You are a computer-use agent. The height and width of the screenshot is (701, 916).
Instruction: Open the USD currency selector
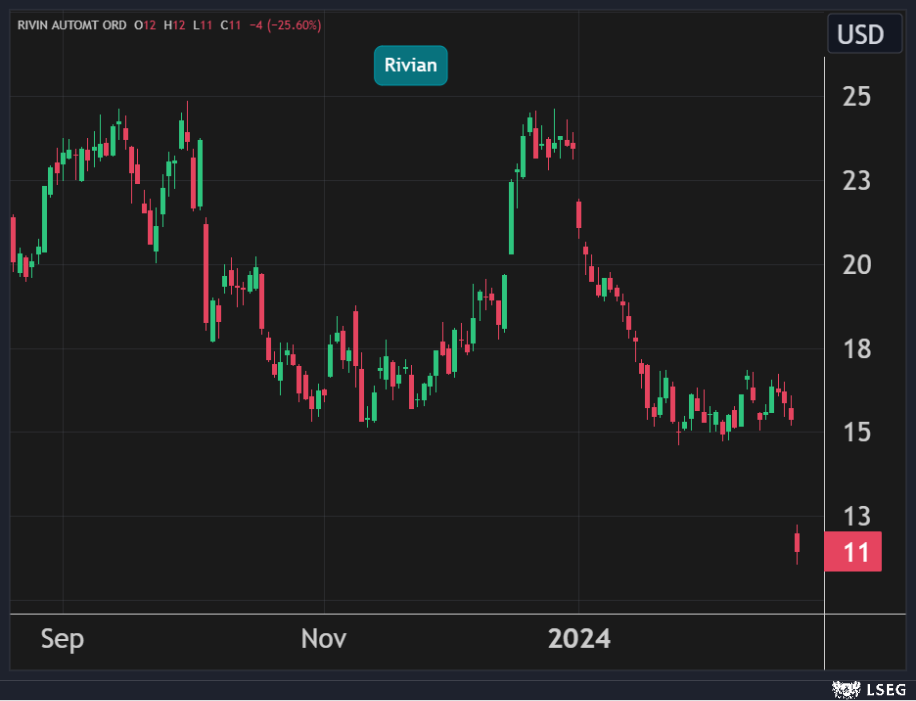pyautogui.click(x=860, y=35)
